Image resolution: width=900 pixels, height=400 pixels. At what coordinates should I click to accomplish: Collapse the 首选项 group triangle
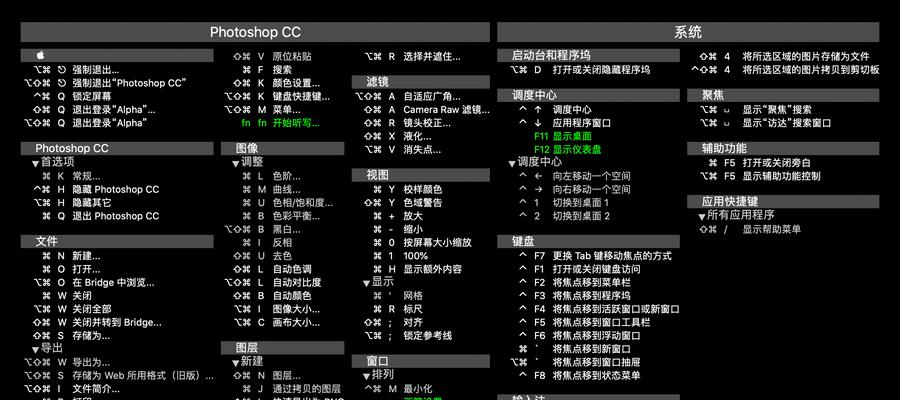coord(36,164)
